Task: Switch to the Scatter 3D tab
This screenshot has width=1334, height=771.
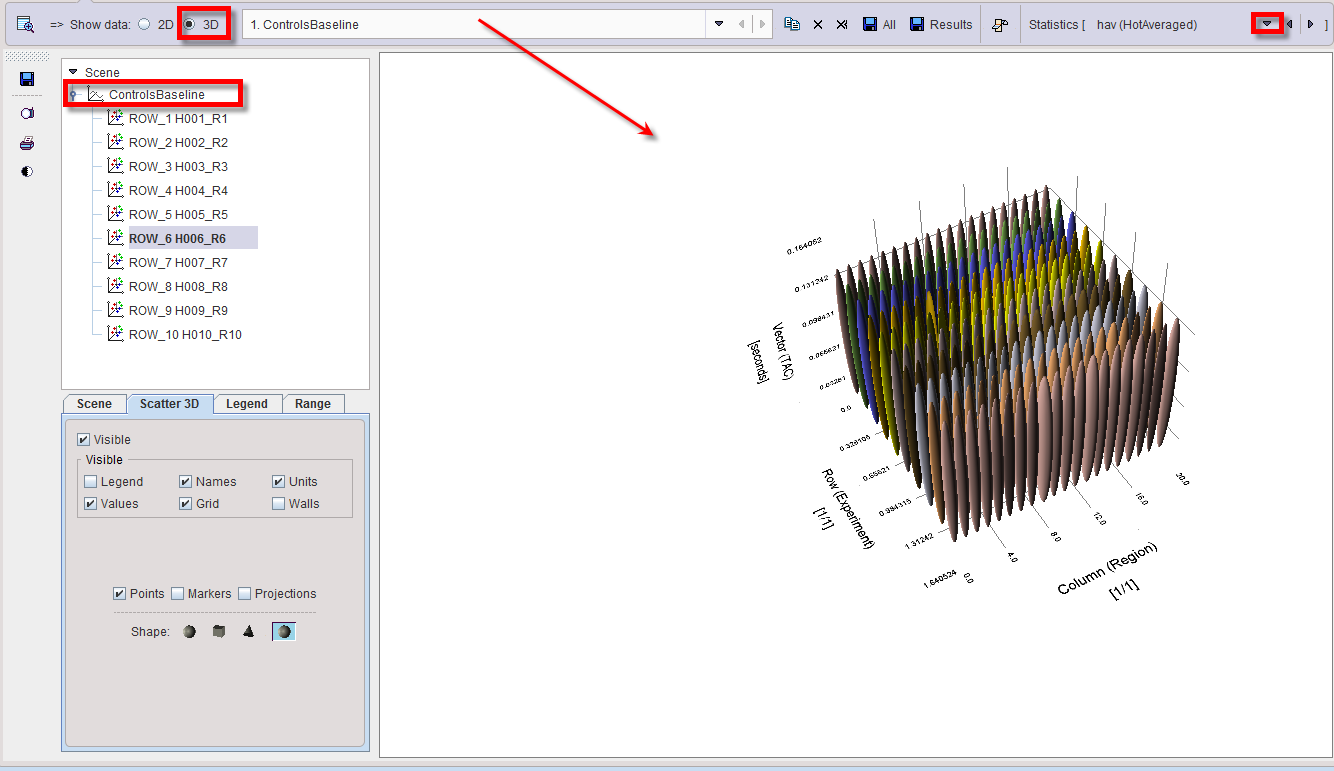Action: [169, 404]
